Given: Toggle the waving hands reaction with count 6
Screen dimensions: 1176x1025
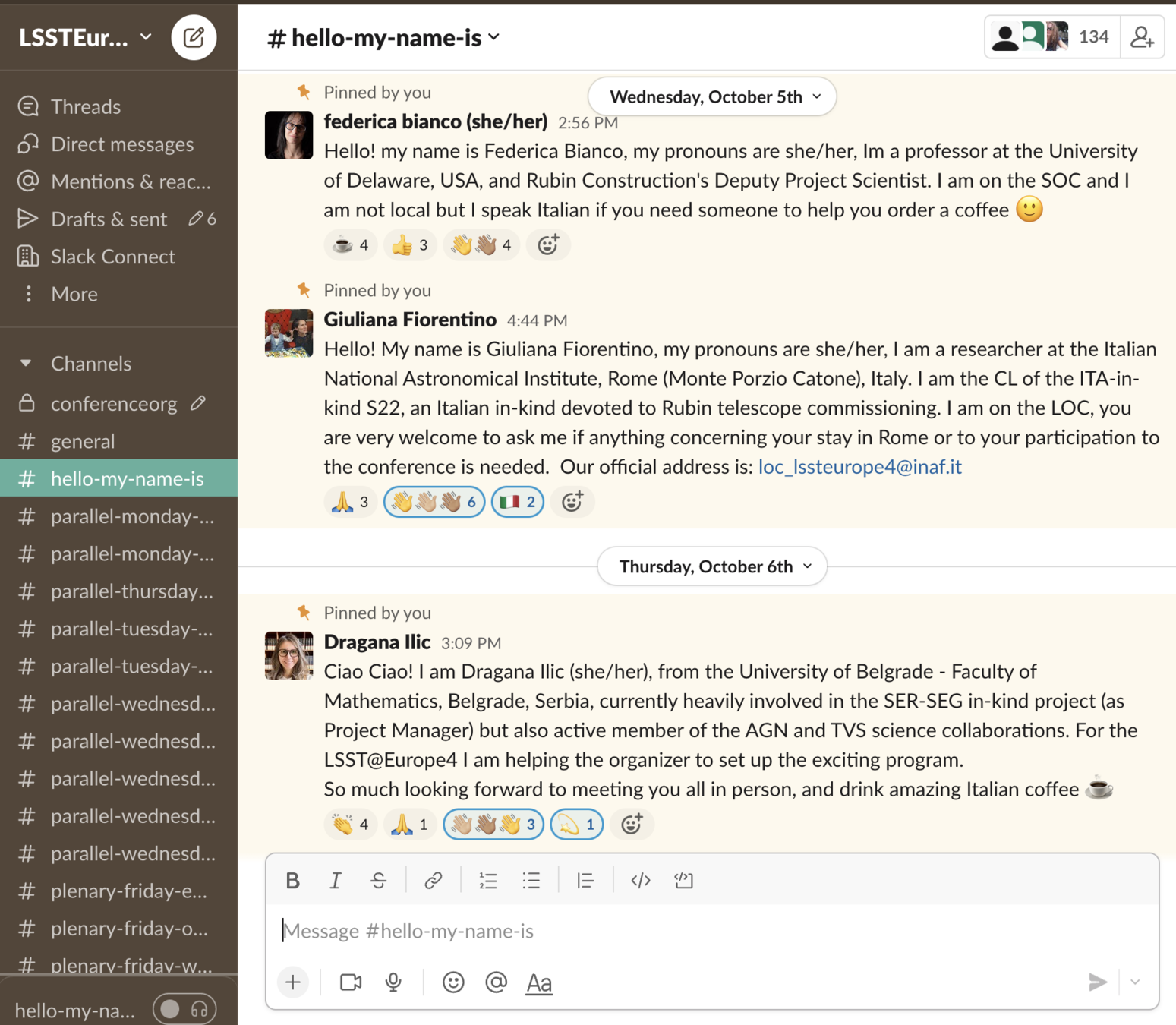Looking at the screenshot, I should coord(434,502).
